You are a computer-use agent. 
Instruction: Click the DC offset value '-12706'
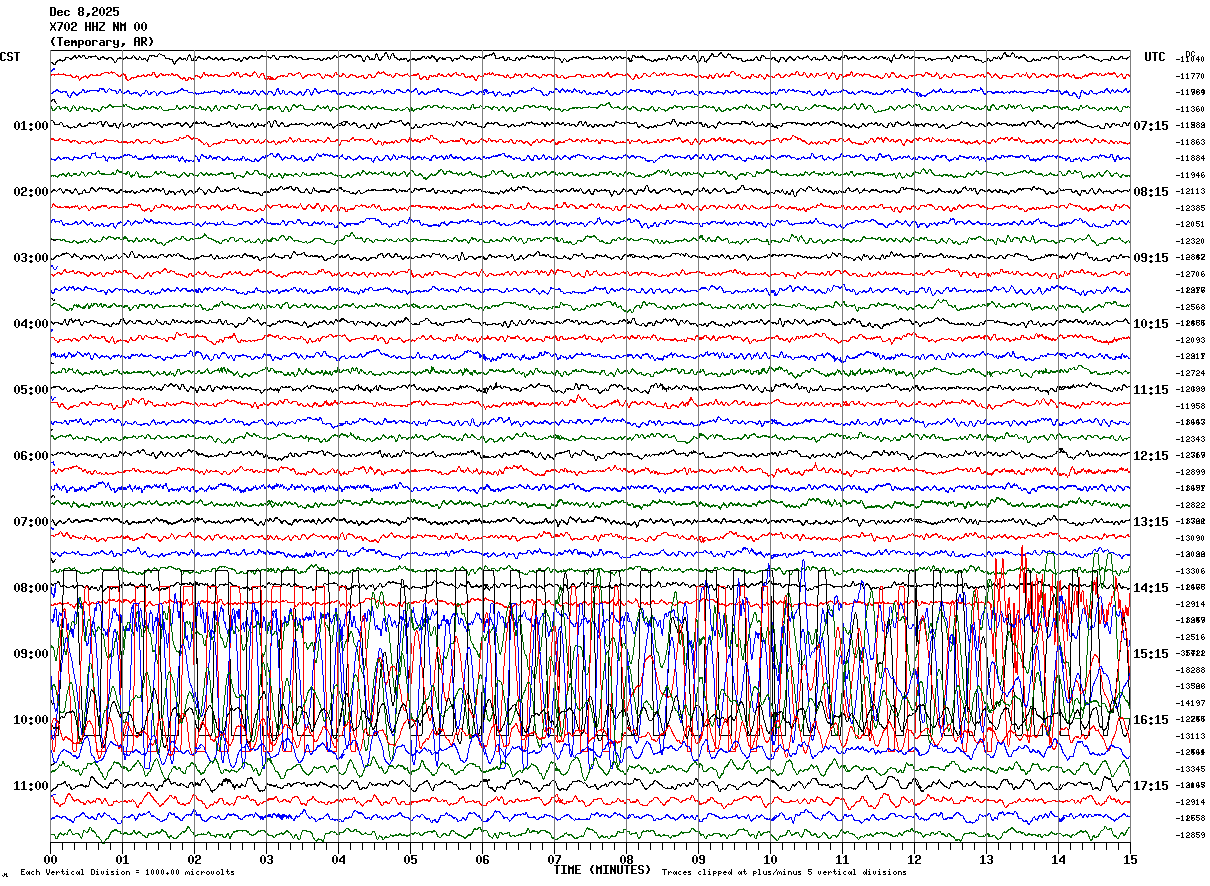1190,275
